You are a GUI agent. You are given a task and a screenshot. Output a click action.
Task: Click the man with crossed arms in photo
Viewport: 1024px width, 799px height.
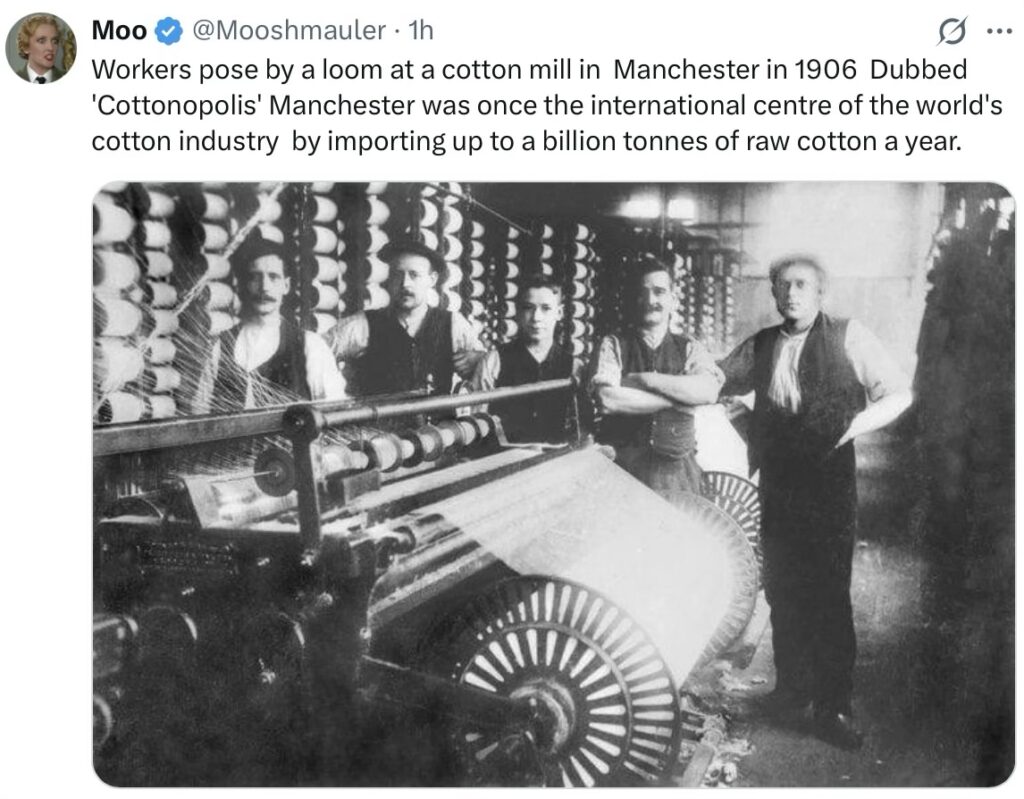pyautogui.click(x=653, y=372)
